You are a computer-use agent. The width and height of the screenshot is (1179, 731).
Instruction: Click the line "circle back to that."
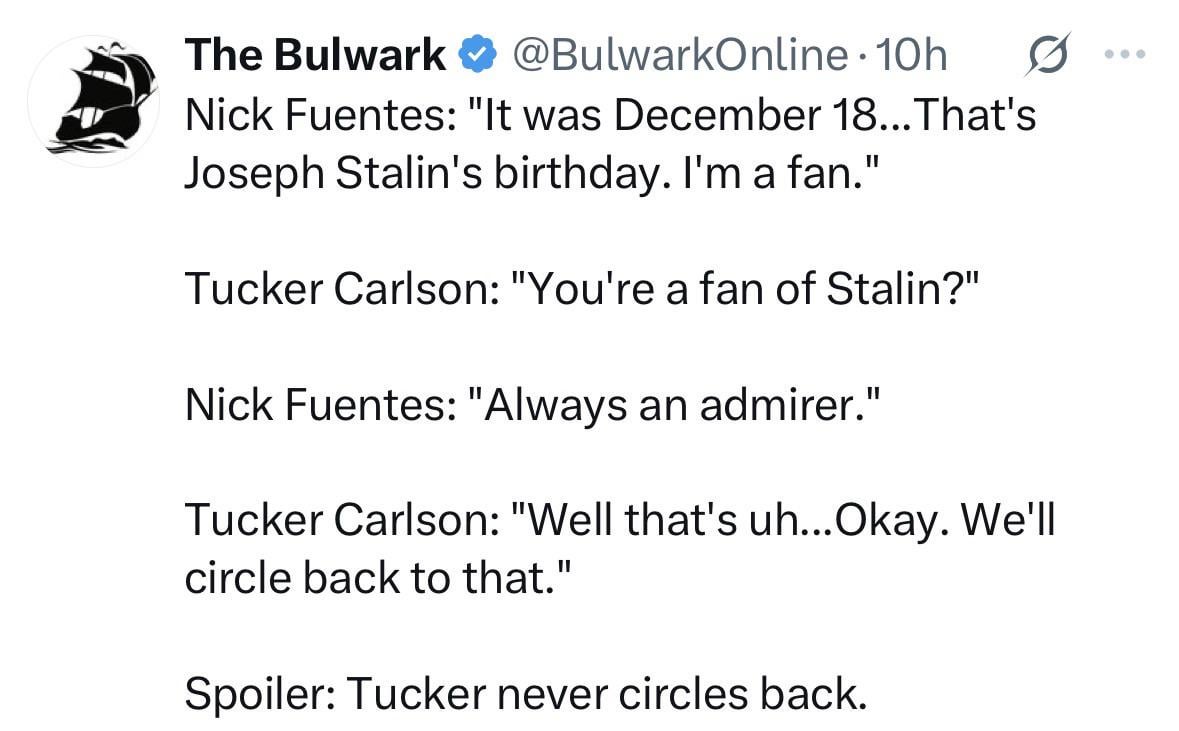click(x=379, y=580)
